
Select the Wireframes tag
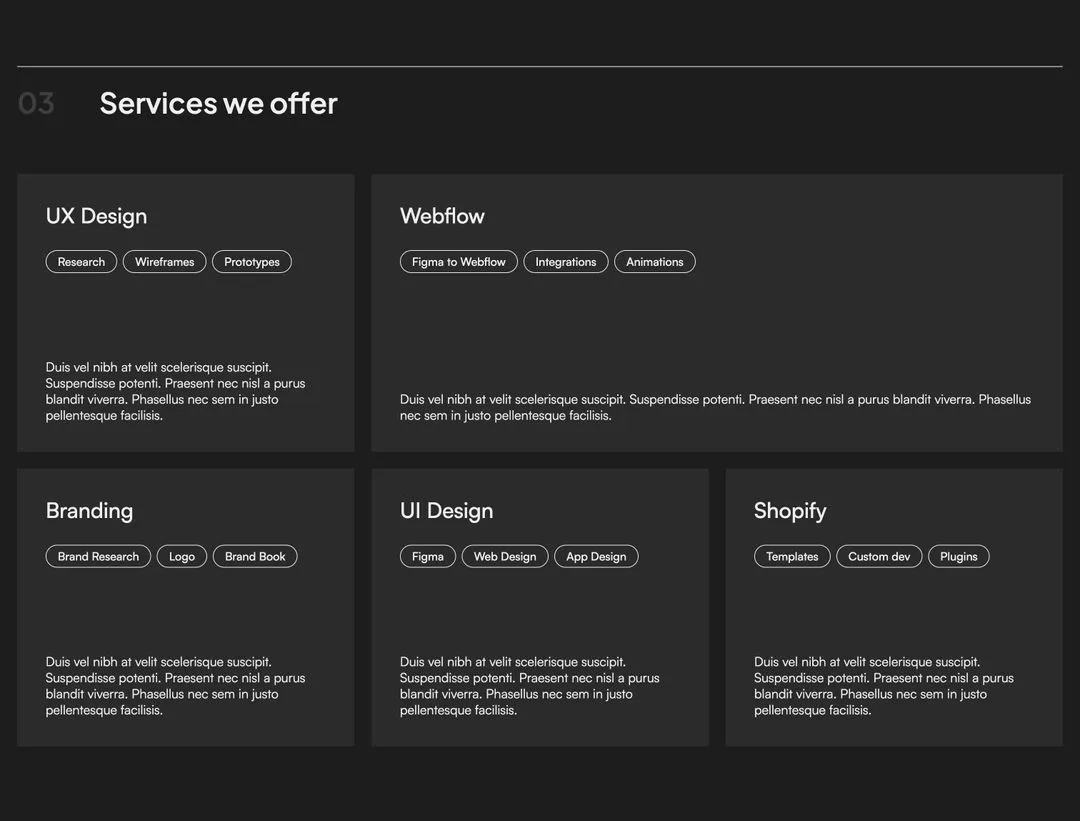(x=165, y=262)
